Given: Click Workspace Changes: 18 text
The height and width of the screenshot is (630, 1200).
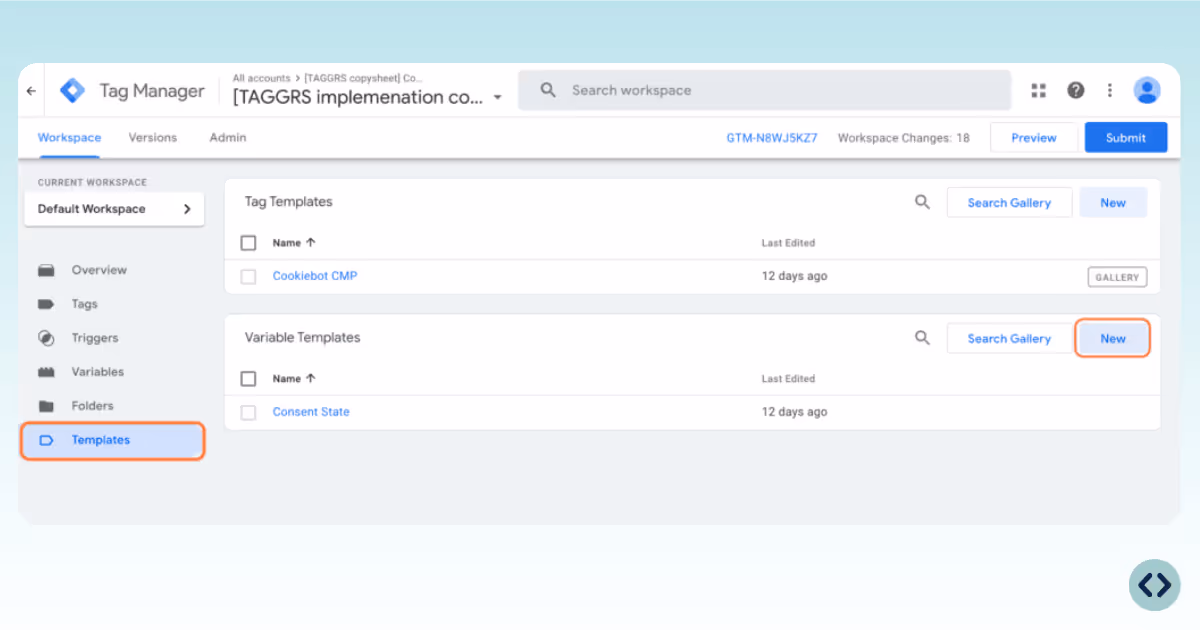Looking at the screenshot, I should point(904,138).
